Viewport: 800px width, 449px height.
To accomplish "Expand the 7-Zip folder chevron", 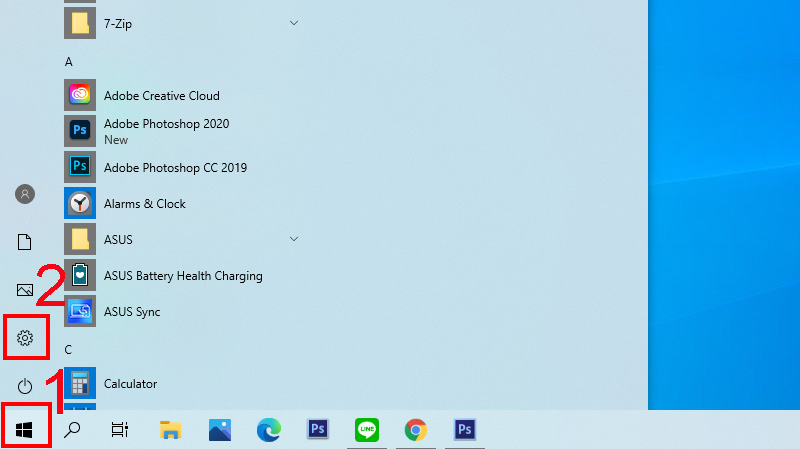I will pos(294,23).
